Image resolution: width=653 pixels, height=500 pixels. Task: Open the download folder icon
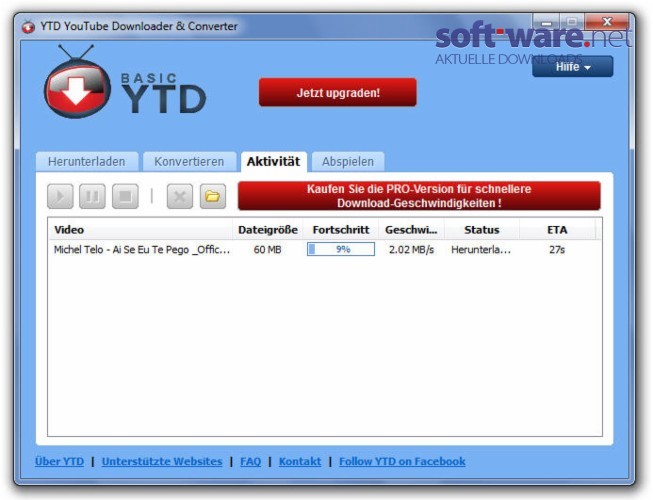tap(213, 196)
